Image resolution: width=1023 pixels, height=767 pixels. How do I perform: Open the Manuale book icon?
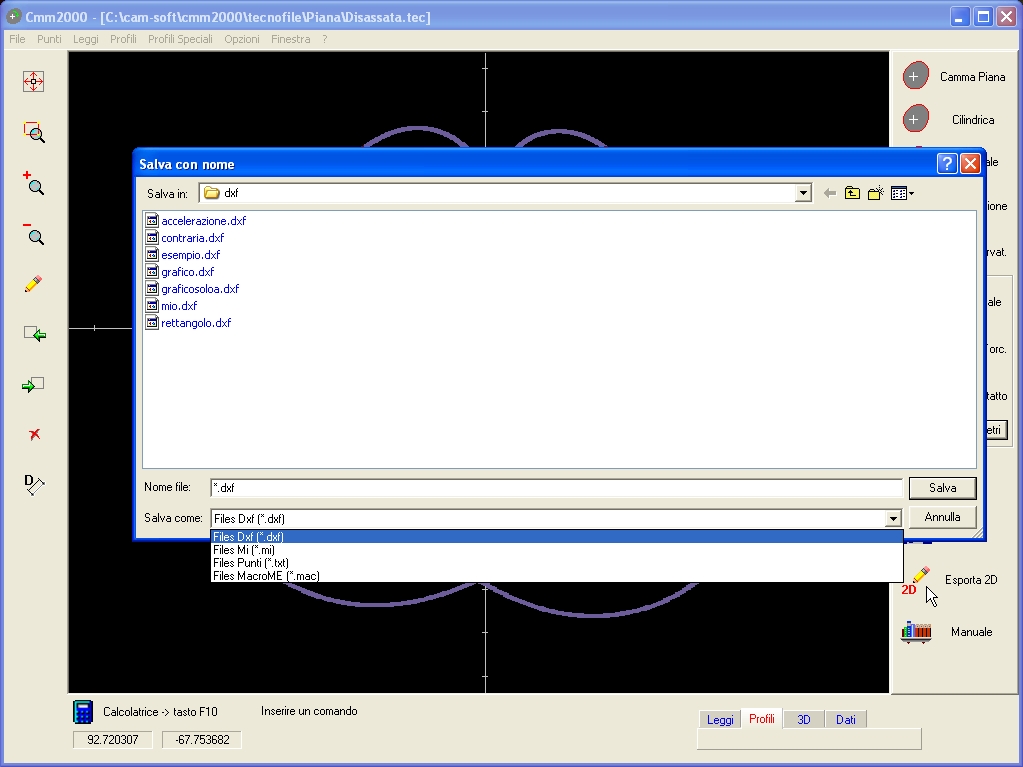tap(916, 632)
